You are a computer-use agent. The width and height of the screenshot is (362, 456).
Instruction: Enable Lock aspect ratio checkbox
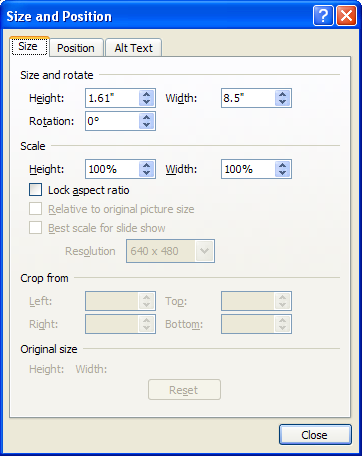pyautogui.click(x=36, y=190)
